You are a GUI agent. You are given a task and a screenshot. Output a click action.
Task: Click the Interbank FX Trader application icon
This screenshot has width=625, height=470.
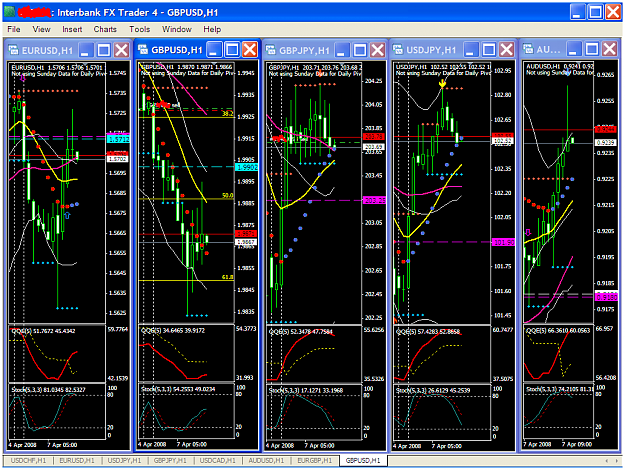point(10,12)
